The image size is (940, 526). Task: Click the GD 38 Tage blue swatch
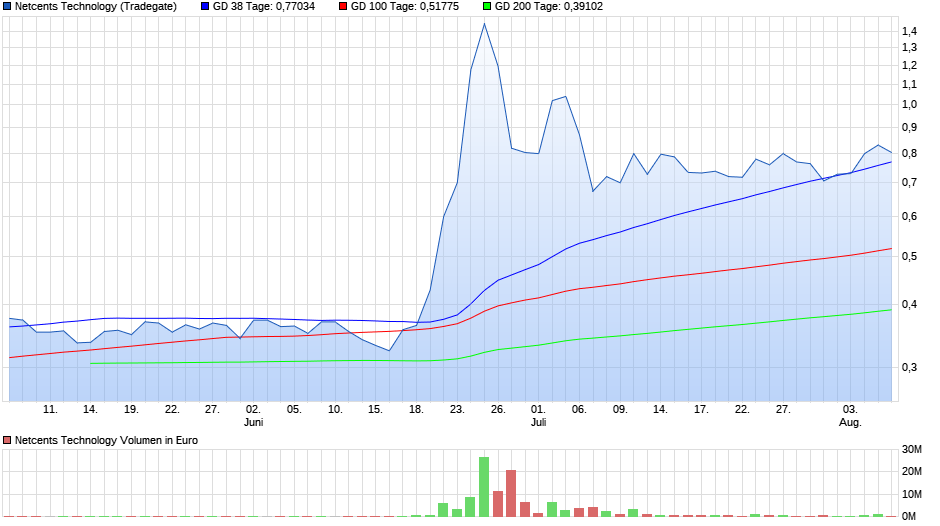(205, 7)
